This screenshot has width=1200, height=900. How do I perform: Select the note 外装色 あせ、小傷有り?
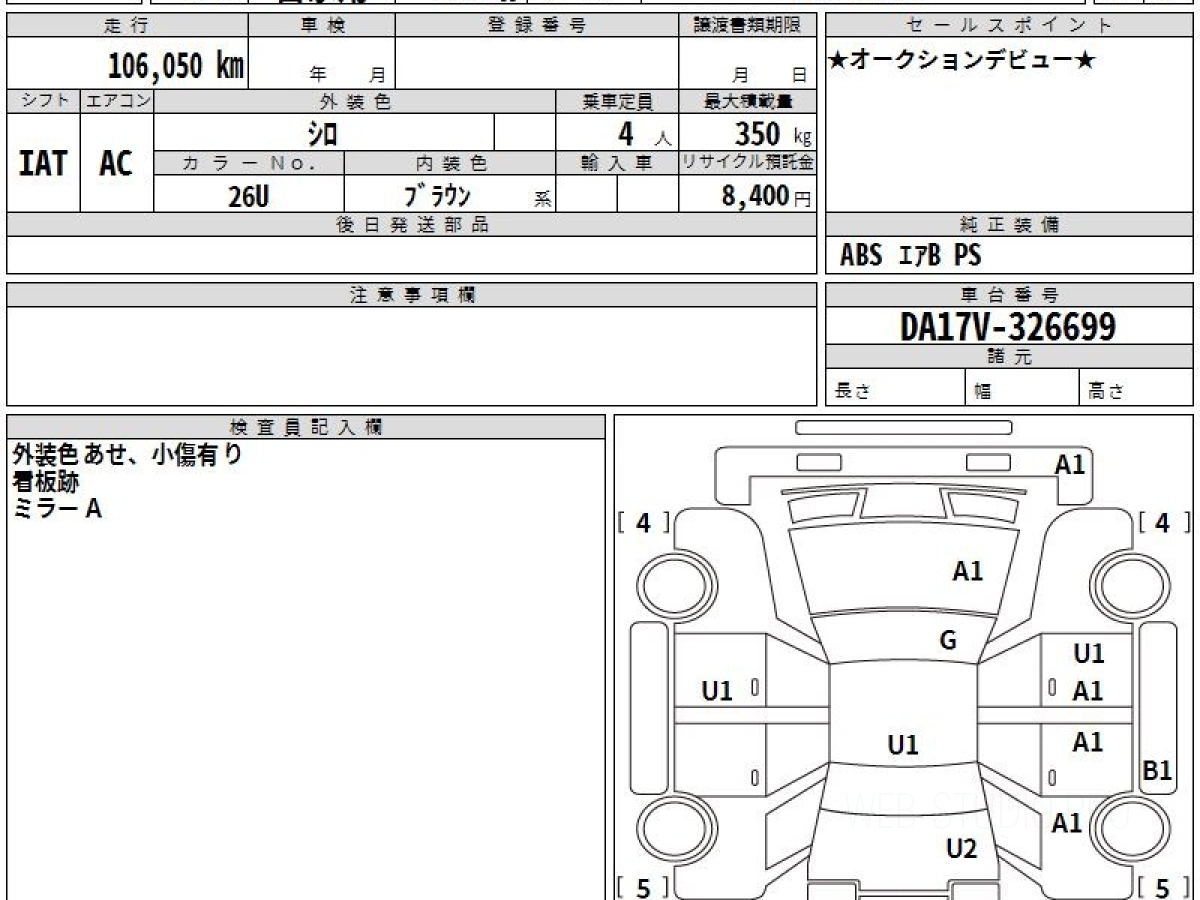click(127, 455)
